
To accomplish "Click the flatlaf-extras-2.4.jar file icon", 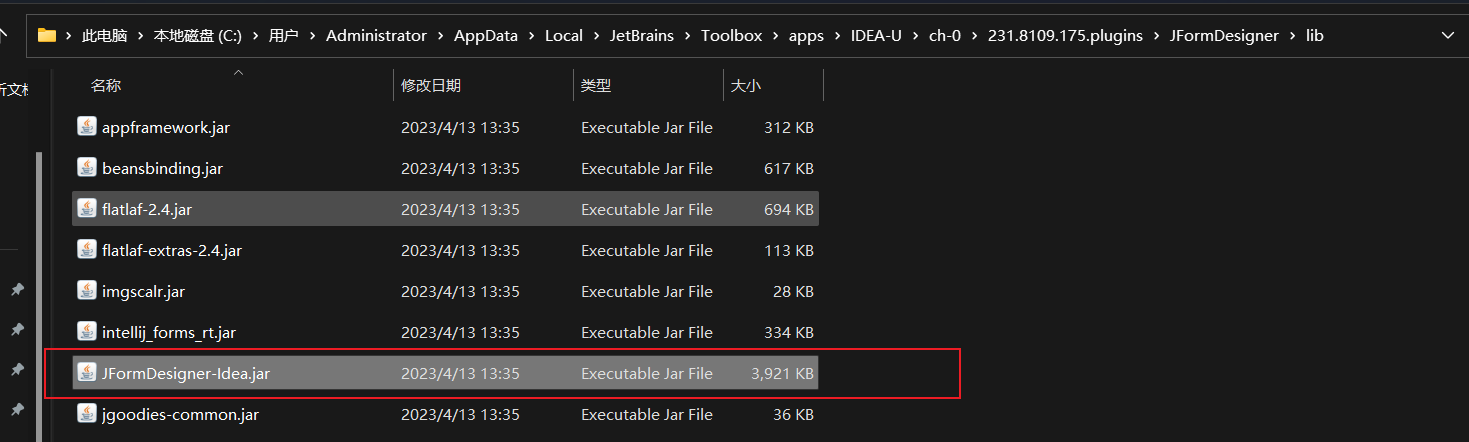I will (x=87, y=250).
